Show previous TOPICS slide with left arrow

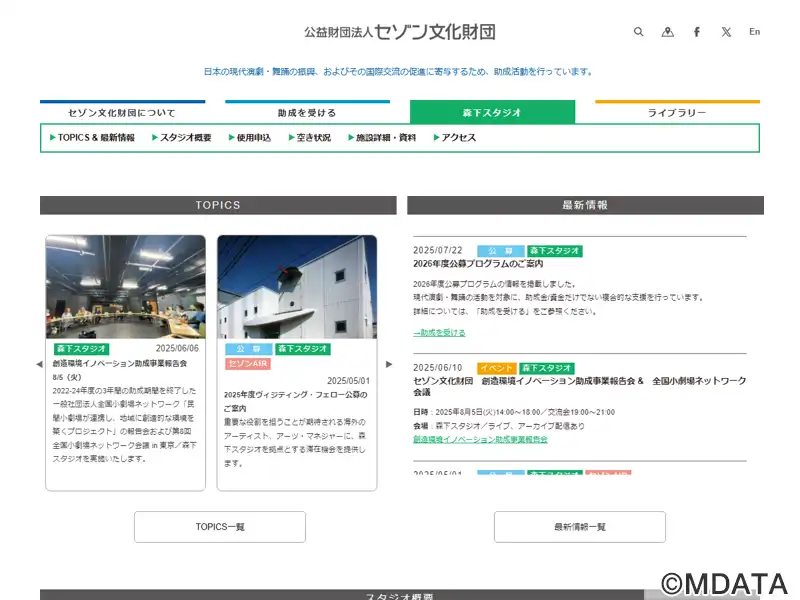[x=39, y=364]
